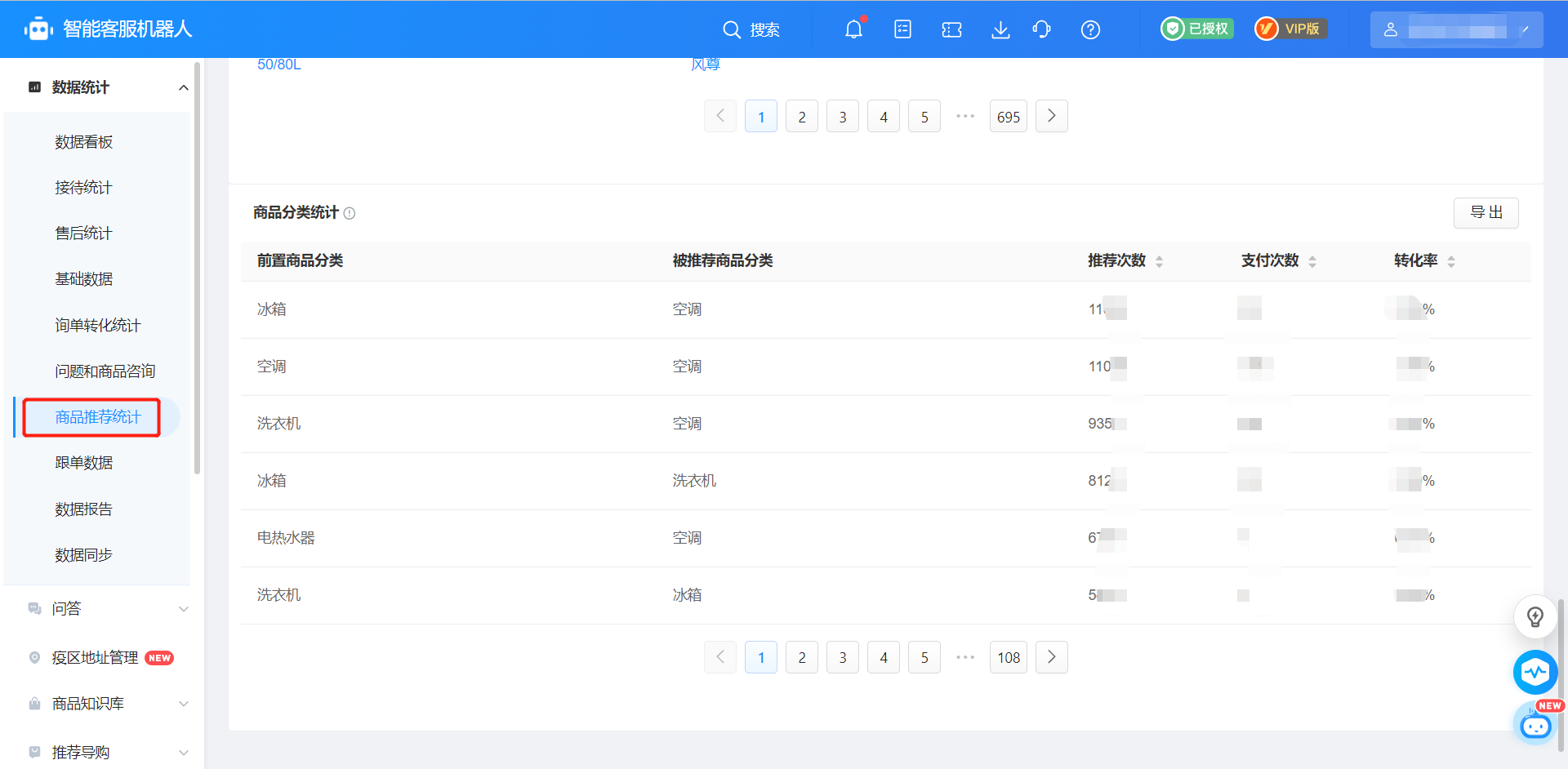The image size is (1568, 769).
Task: Collapse the 数据统计 menu section
Action: (183, 87)
